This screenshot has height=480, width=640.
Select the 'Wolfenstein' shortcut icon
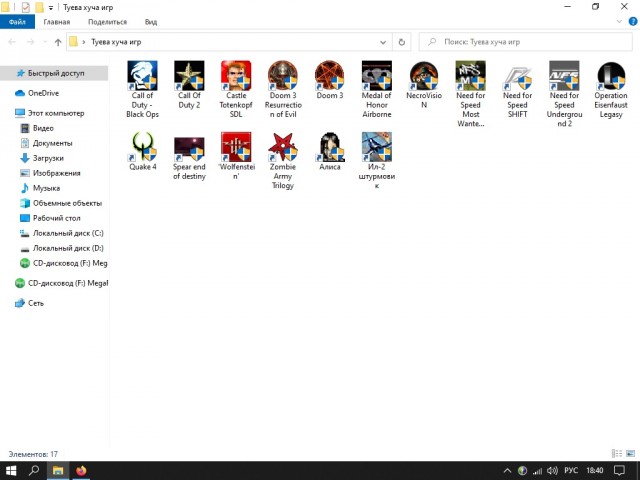[x=236, y=147]
